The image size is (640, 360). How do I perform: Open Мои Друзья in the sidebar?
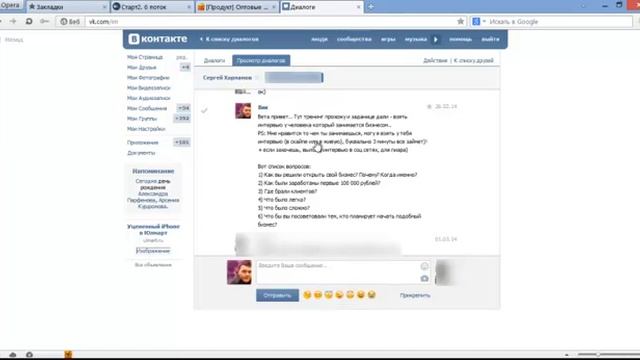(142, 67)
